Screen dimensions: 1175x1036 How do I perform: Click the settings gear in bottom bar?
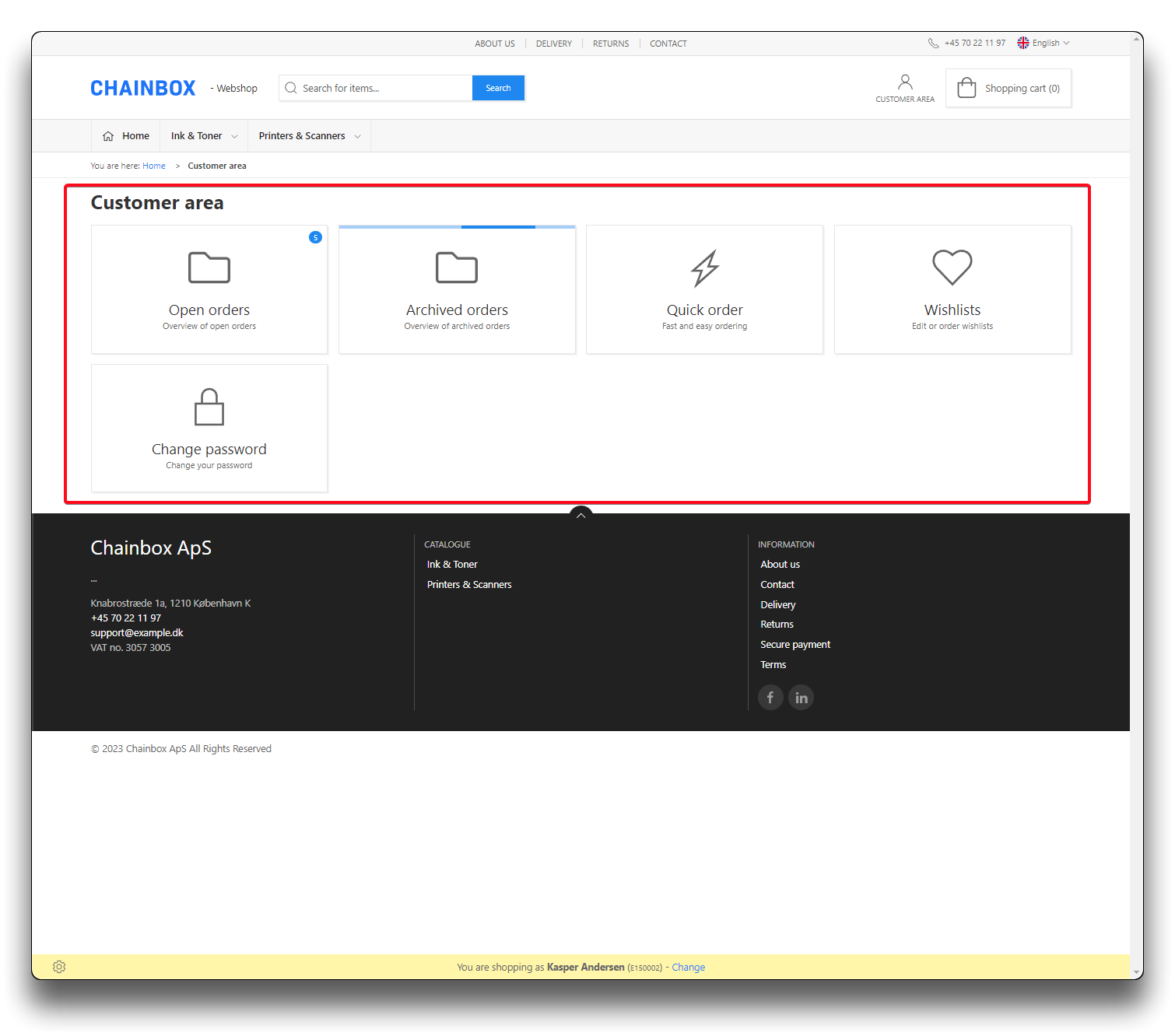(x=59, y=967)
